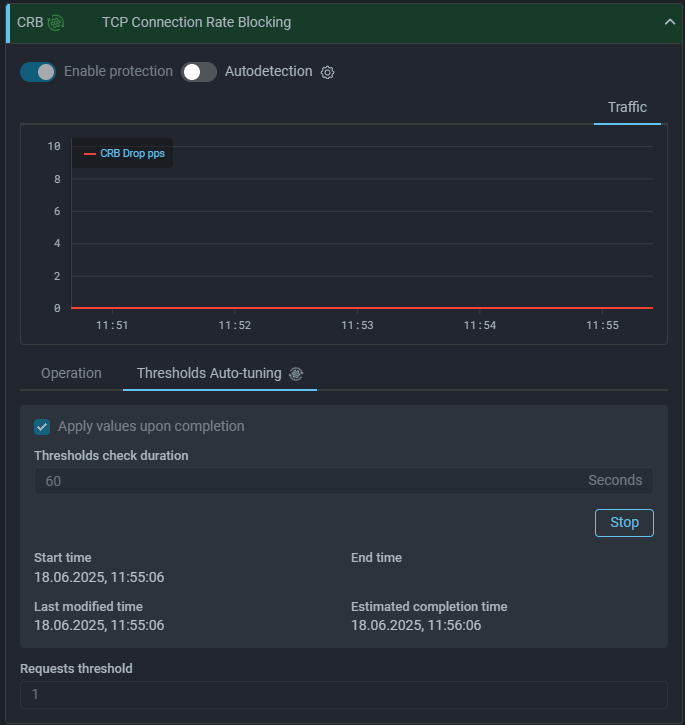Click the icon beside Thresholds Auto-tuning

(x=296, y=373)
